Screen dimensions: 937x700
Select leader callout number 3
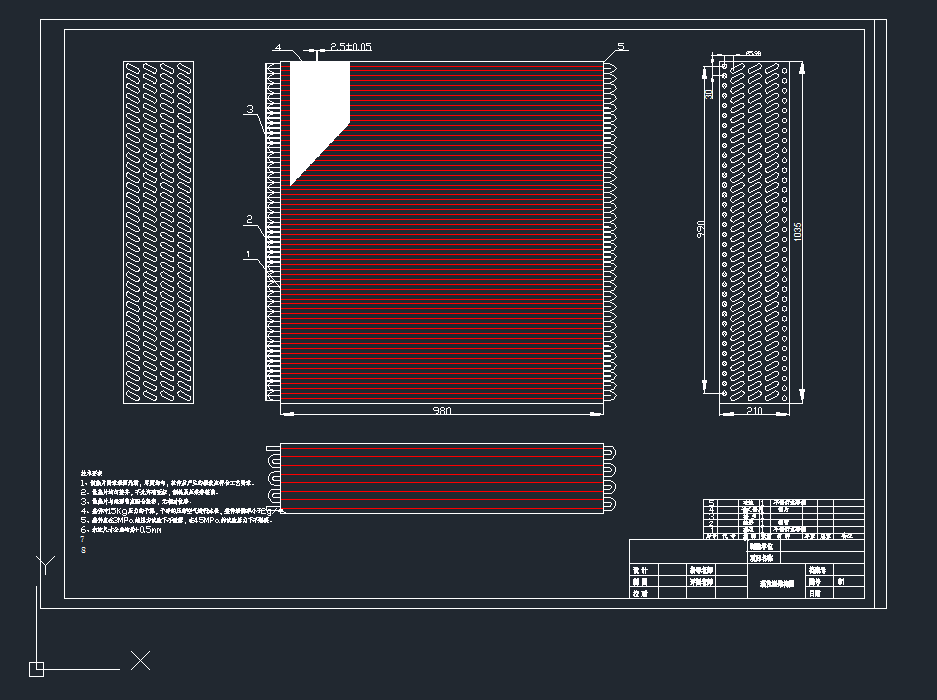[251, 109]
